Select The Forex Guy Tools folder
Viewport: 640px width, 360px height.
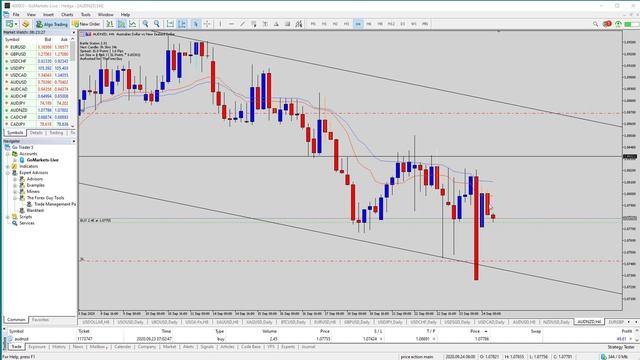45,198
